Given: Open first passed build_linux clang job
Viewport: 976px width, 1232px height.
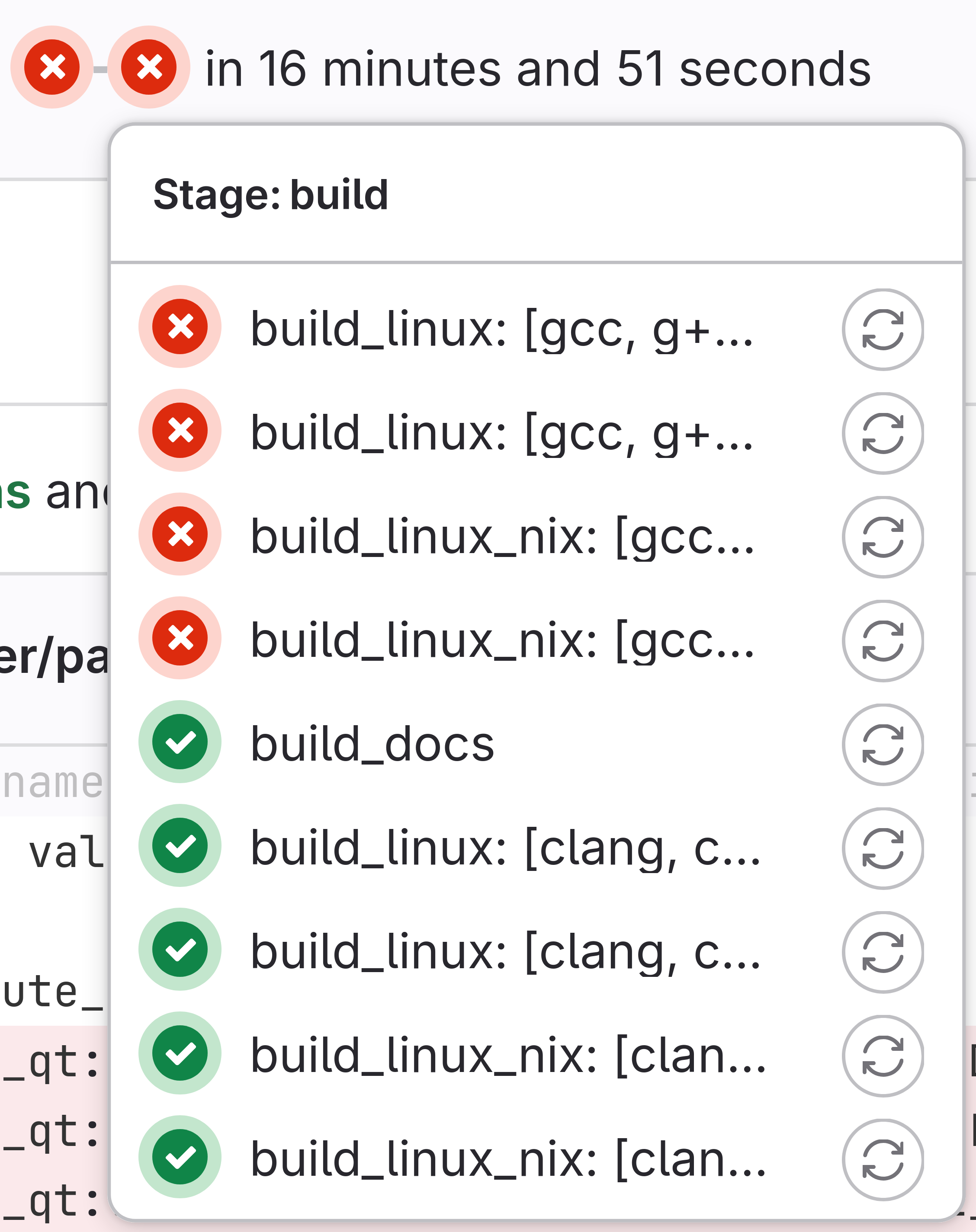Looking at the screenshot, I should 505,848.
